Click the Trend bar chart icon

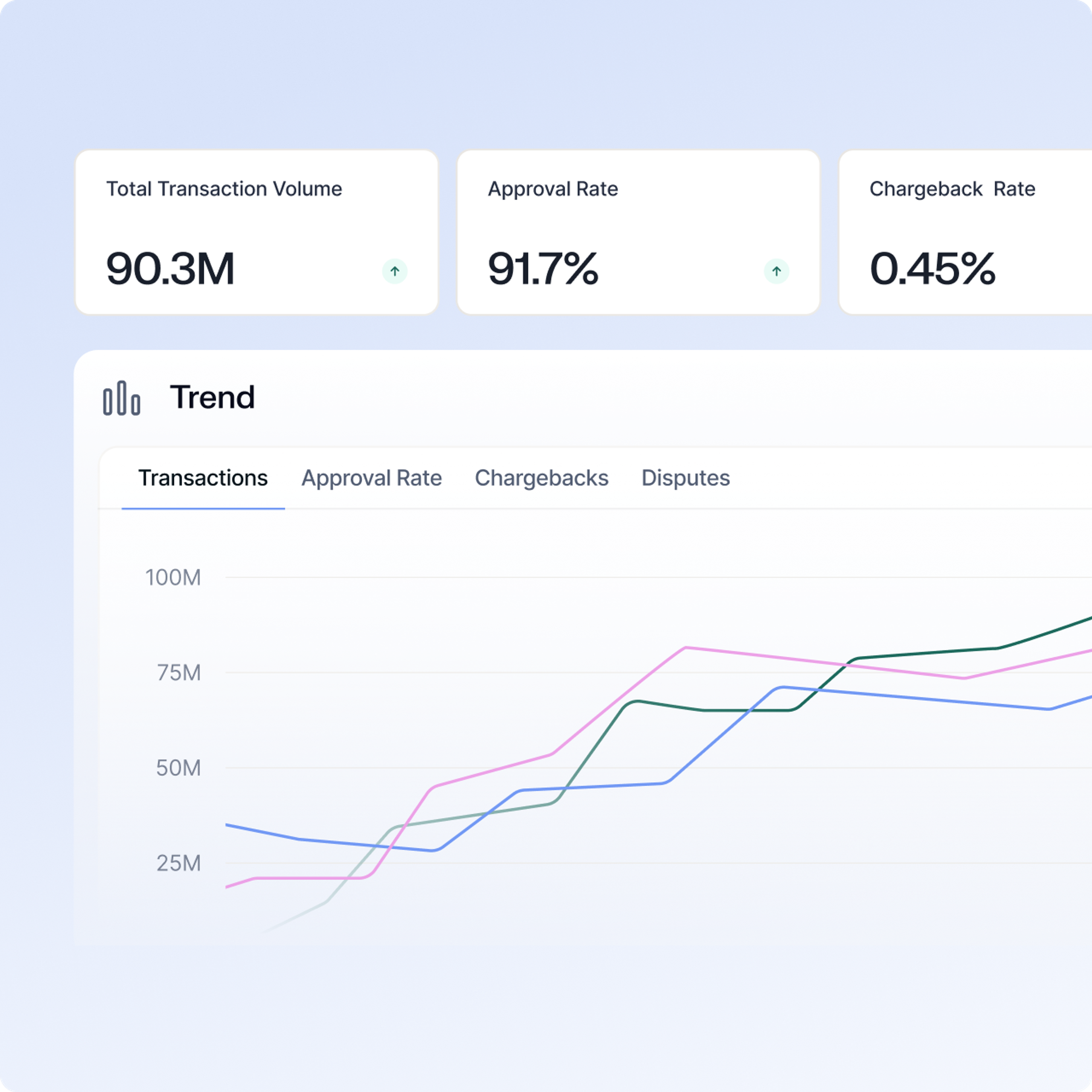(x=121, y=398)
